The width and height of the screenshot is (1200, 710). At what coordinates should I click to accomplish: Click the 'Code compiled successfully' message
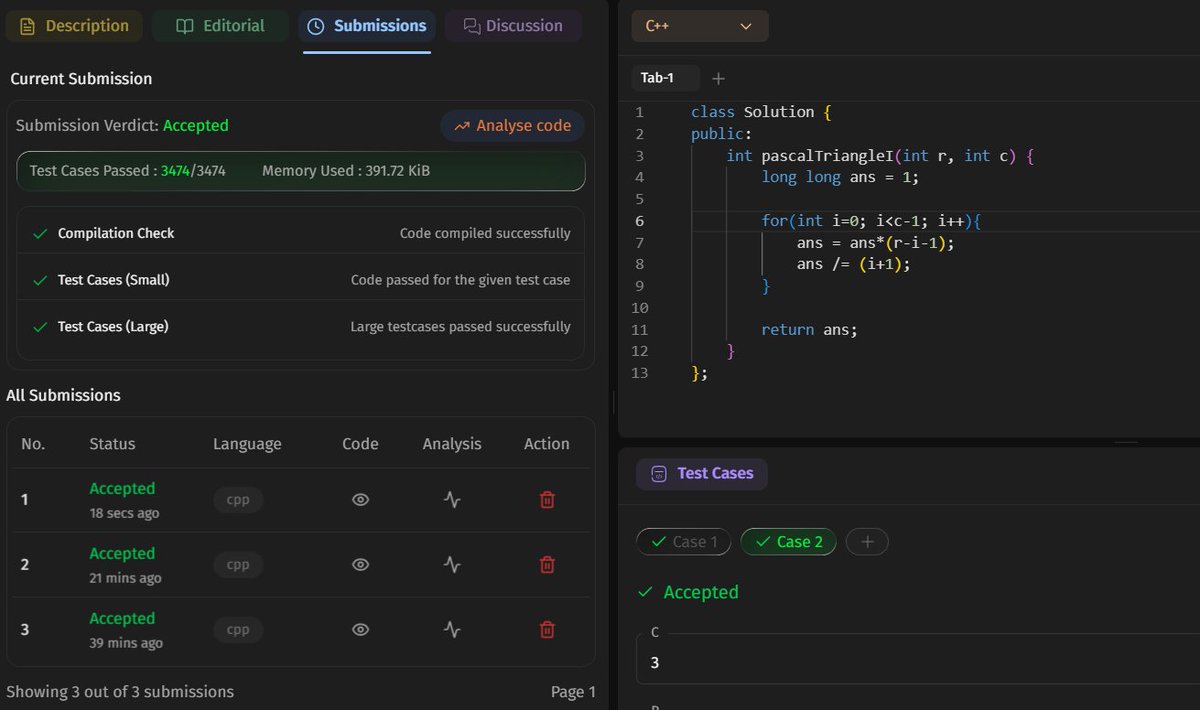pos(485,233)
